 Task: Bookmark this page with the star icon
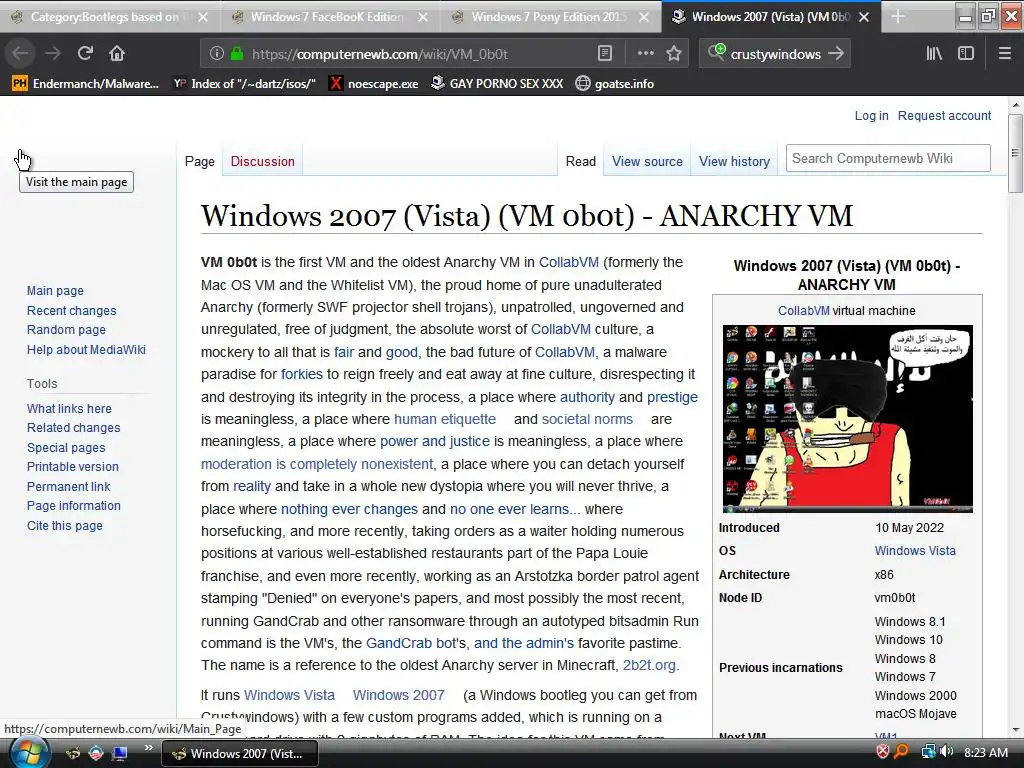pos(674,54)
